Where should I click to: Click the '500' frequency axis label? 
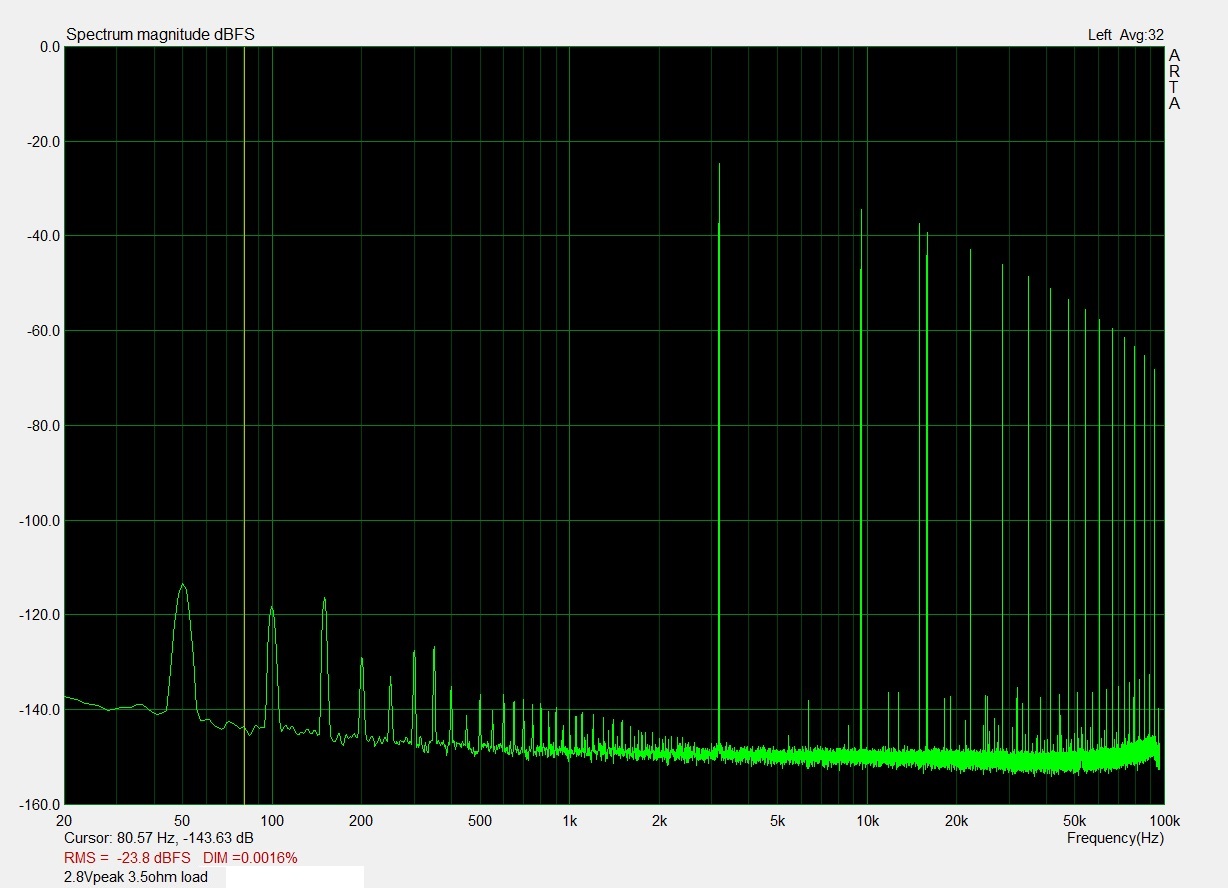coord(479,822)
